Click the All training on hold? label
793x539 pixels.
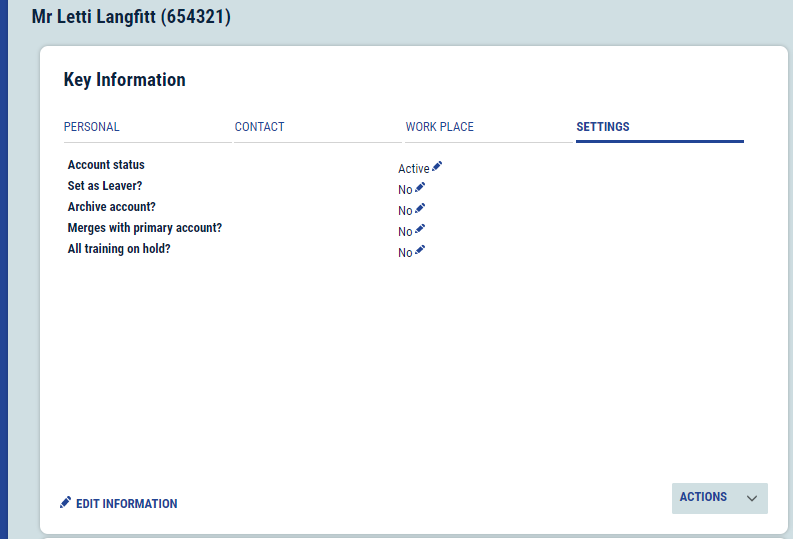click(x=119, y=249)
